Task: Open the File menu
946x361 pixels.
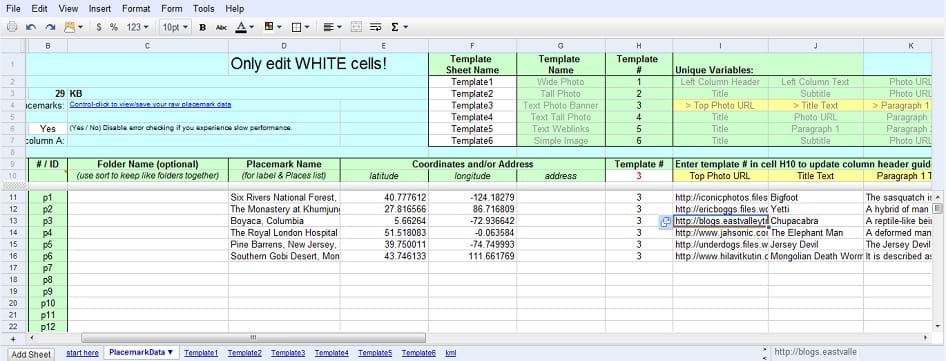Action: [13, 9]
